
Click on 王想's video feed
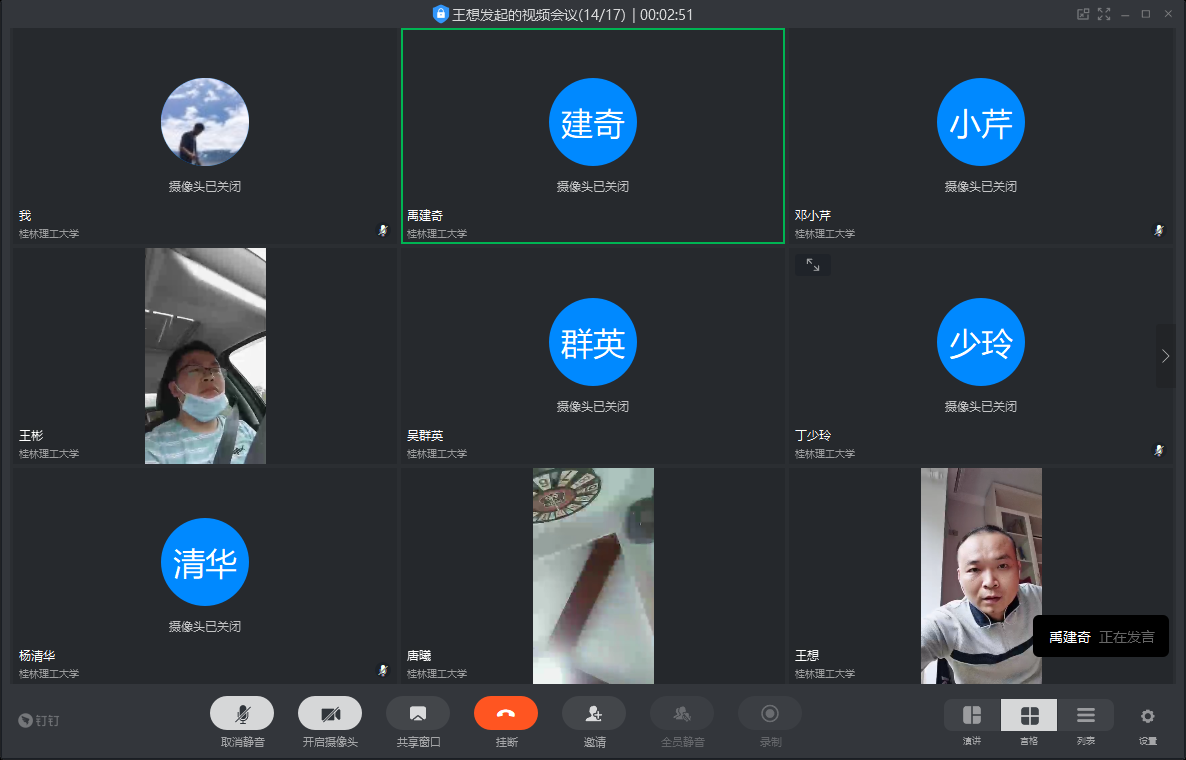[981, 576]
